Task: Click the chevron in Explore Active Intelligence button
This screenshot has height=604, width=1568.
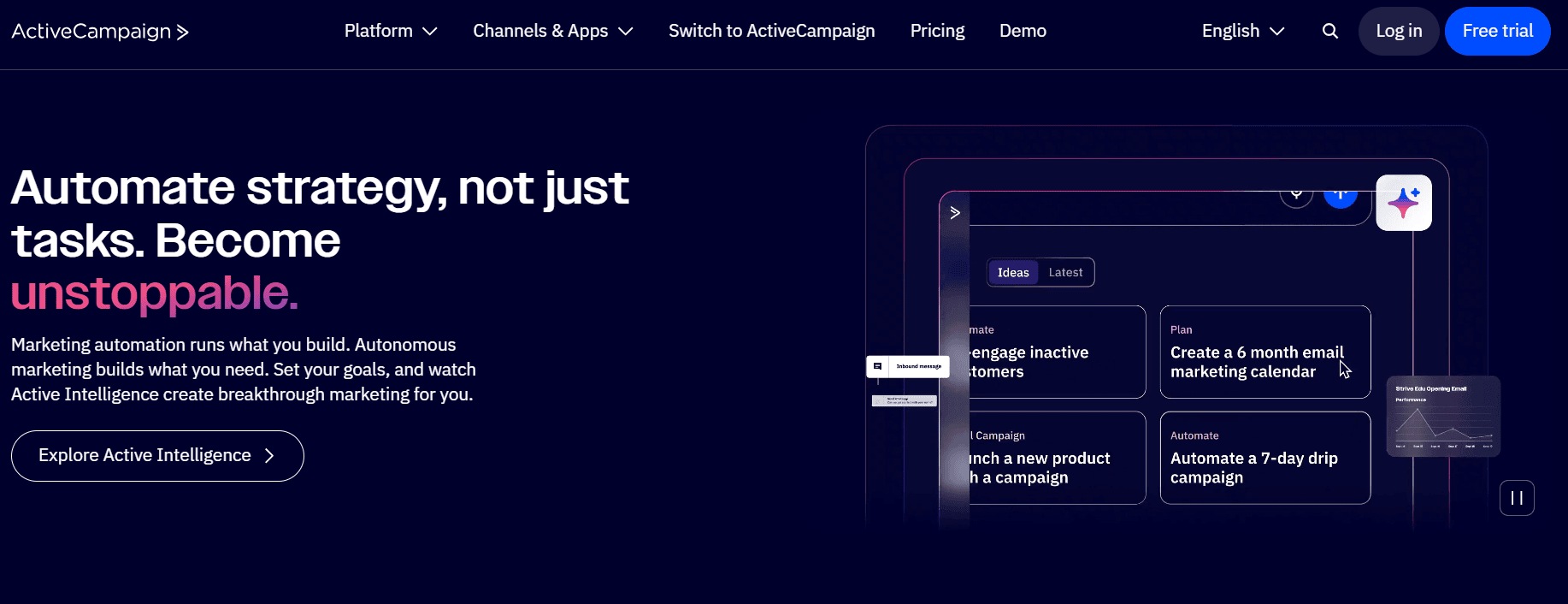Action: (269, 456)
